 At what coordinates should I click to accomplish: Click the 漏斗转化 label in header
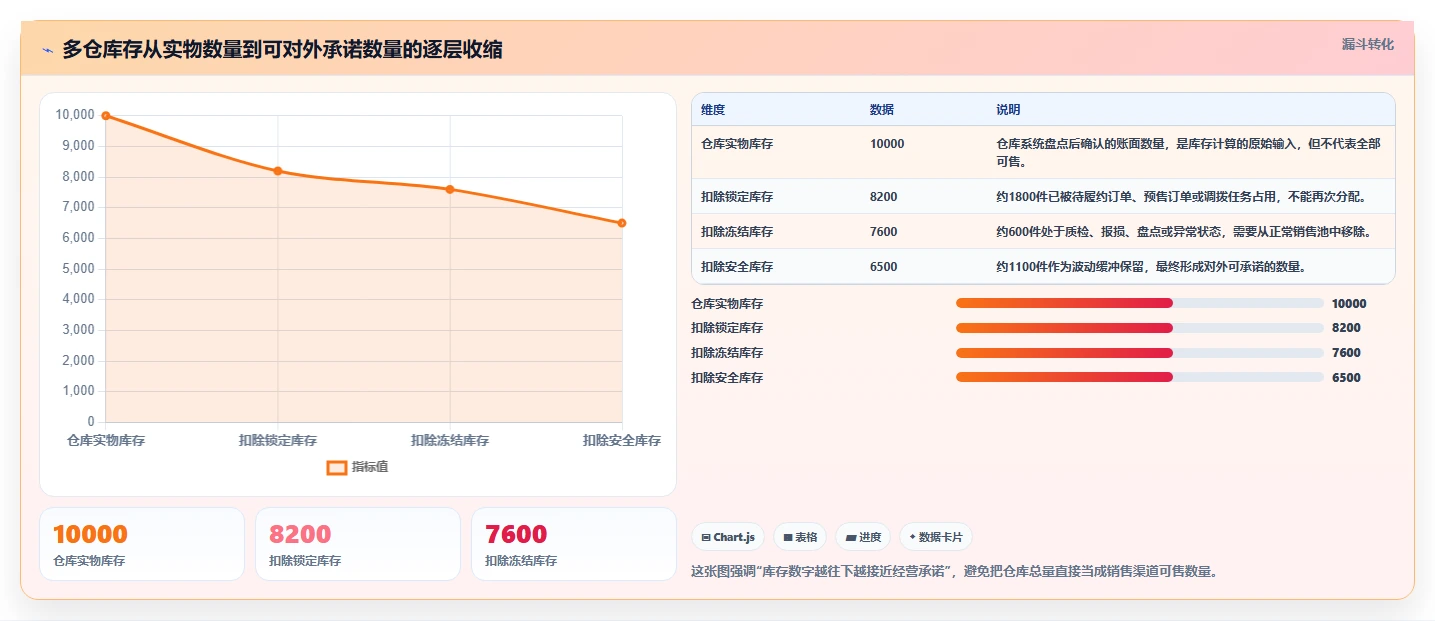click(x=1367, y=44)
